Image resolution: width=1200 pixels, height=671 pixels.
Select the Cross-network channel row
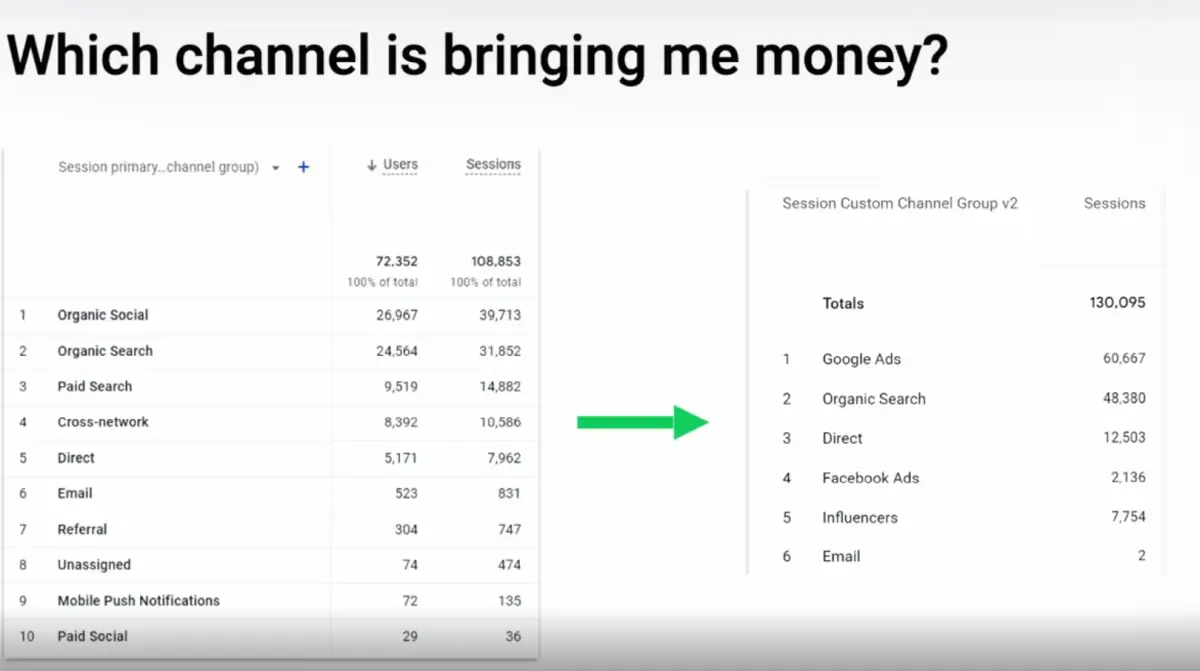click(x=103, y=422)
